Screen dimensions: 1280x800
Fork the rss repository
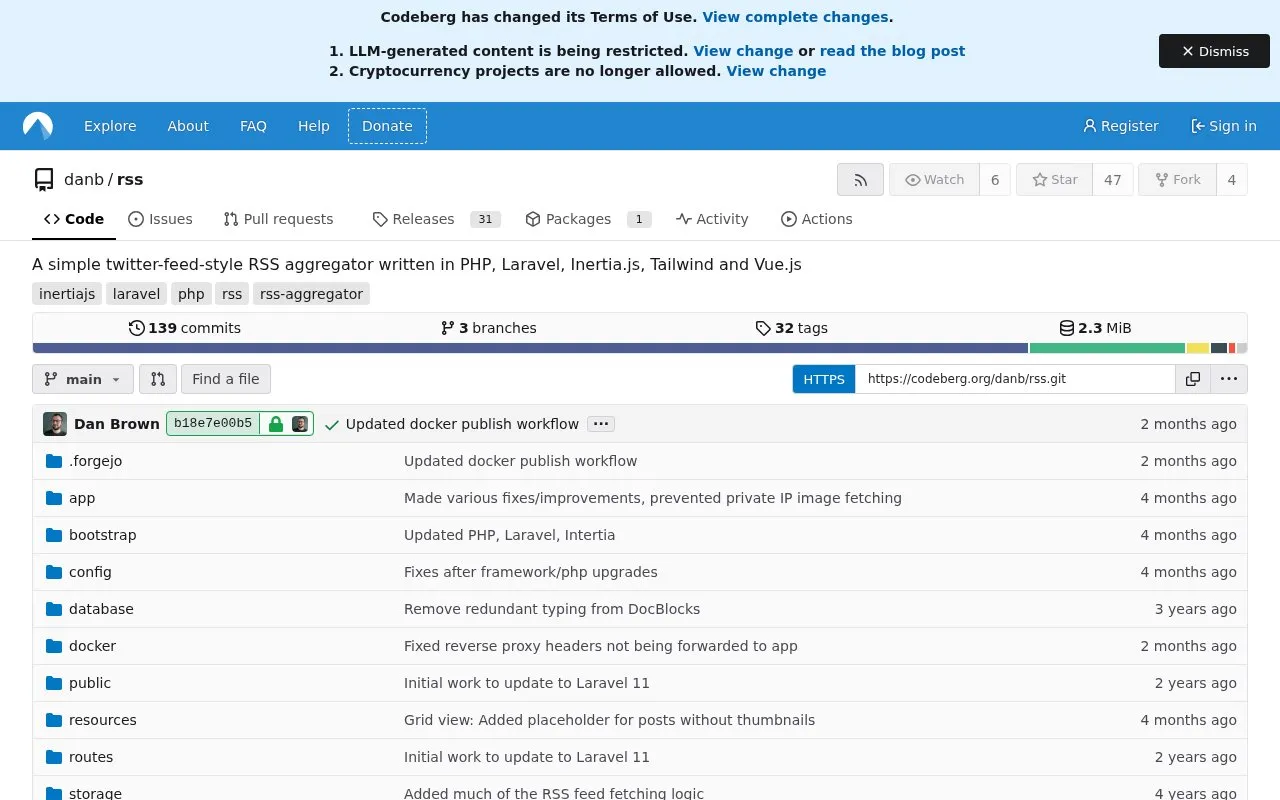[x=1177, y=180]
